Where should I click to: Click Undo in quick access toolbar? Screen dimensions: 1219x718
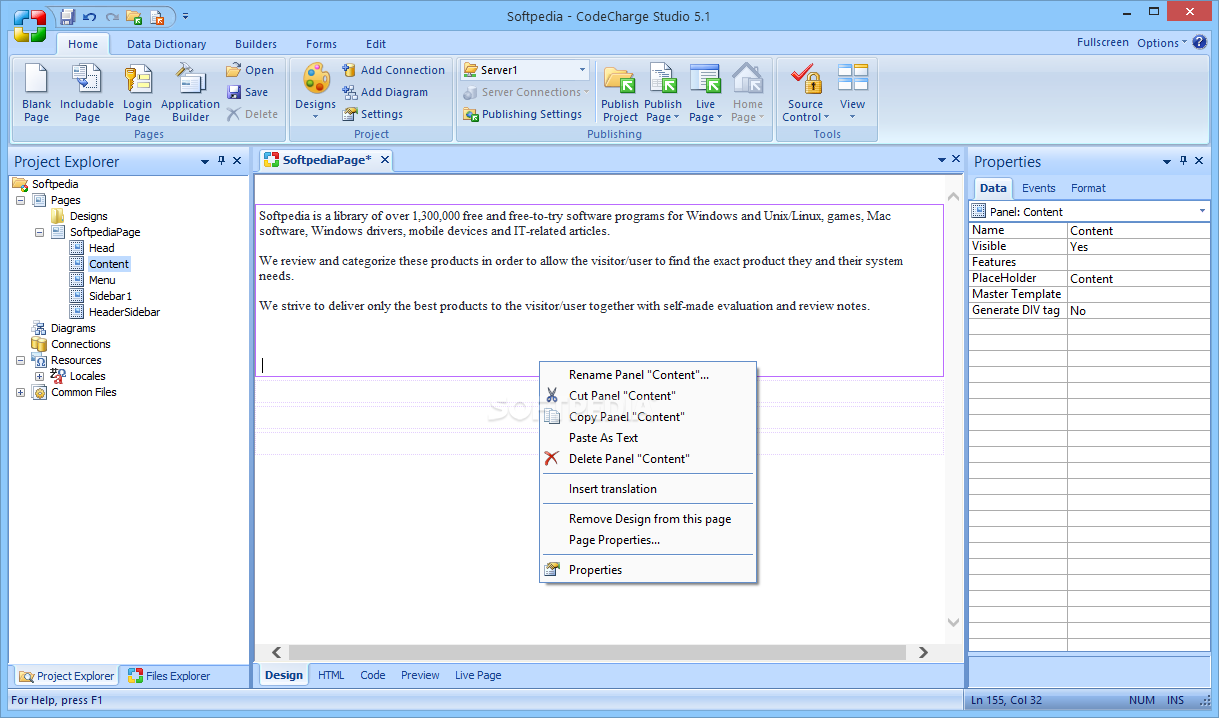(x=89, y=17)
